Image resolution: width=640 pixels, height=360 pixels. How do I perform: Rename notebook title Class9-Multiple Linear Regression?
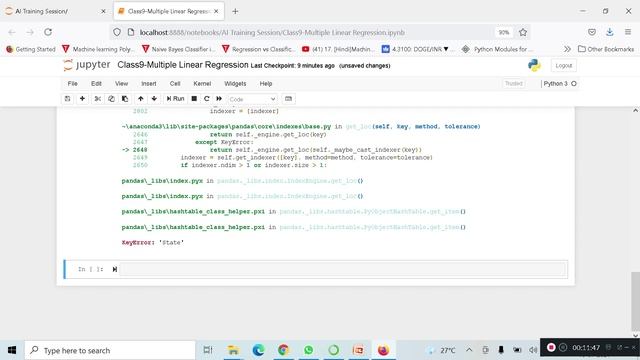(182, 65)
